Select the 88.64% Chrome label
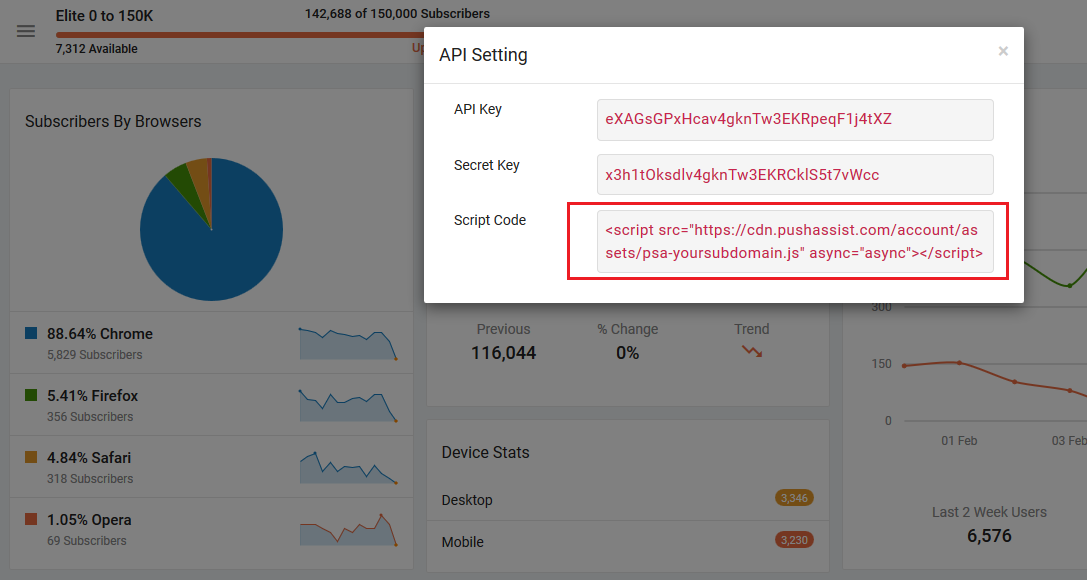The image size is (1087, 580). coord(100,334)
